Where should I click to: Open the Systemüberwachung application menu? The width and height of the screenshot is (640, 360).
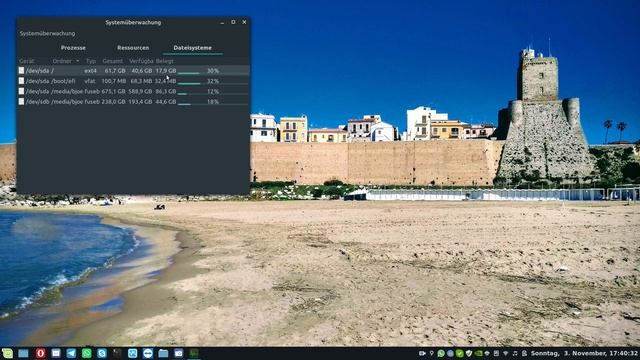(x=47, y=33)
